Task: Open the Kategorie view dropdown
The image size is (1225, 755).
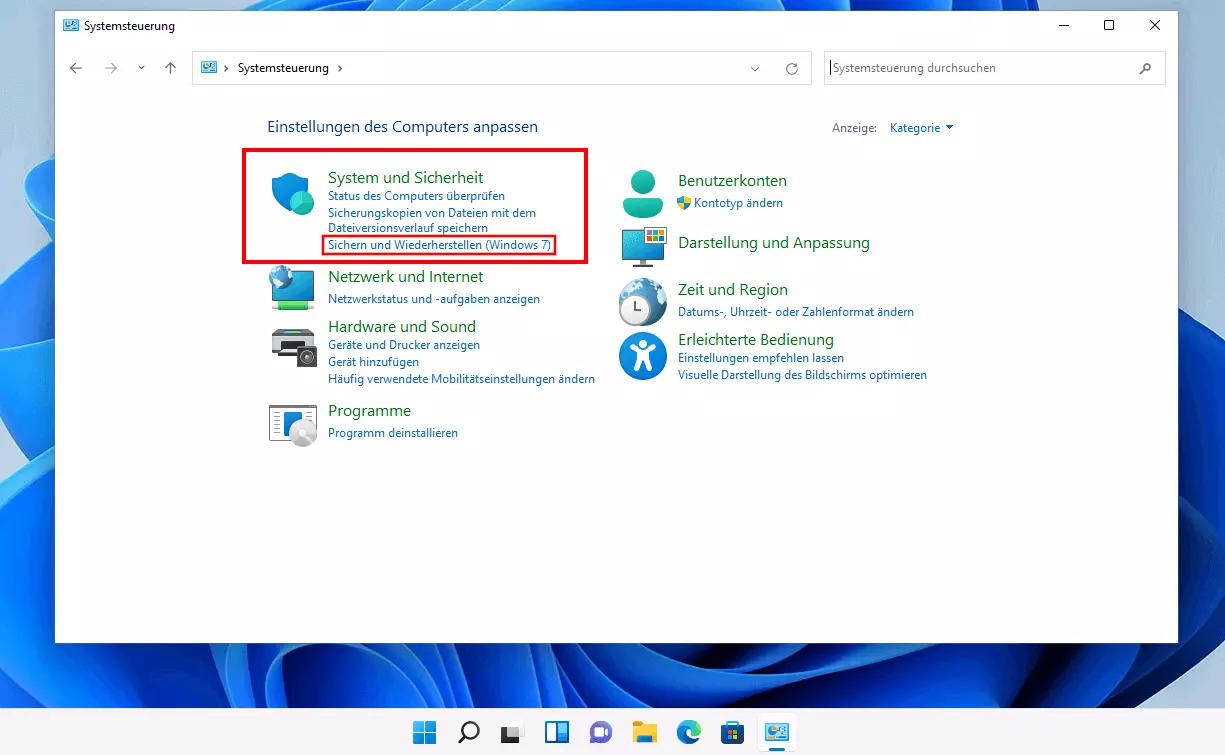Action: [x=921, y=128]
